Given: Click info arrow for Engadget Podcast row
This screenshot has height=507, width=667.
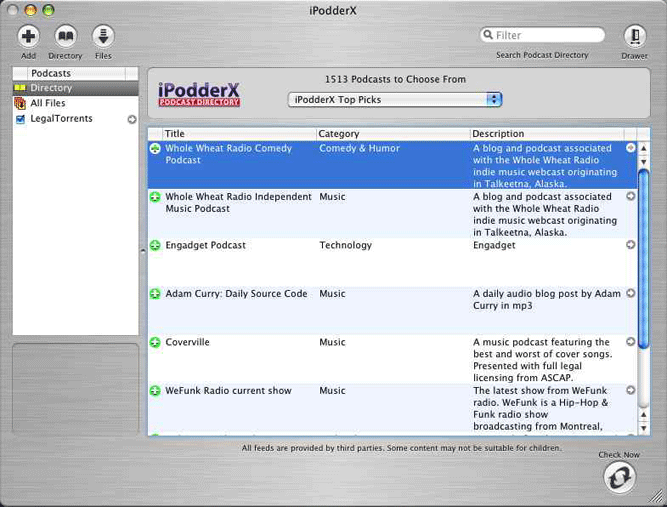Looking at the screenshot, I should pyautogui.click(x=631, y=245).
